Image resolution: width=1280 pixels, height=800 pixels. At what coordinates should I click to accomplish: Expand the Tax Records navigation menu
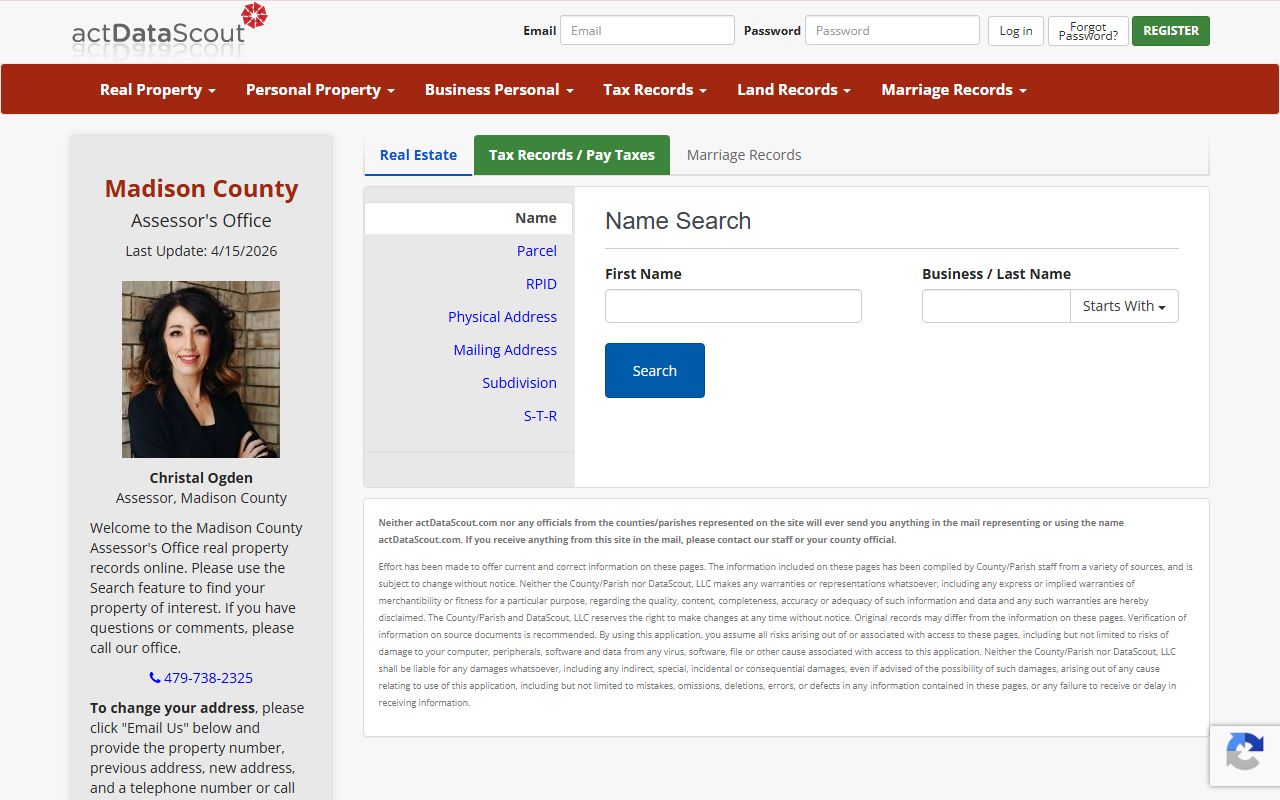pyautogui.click(x=655, y=90)
